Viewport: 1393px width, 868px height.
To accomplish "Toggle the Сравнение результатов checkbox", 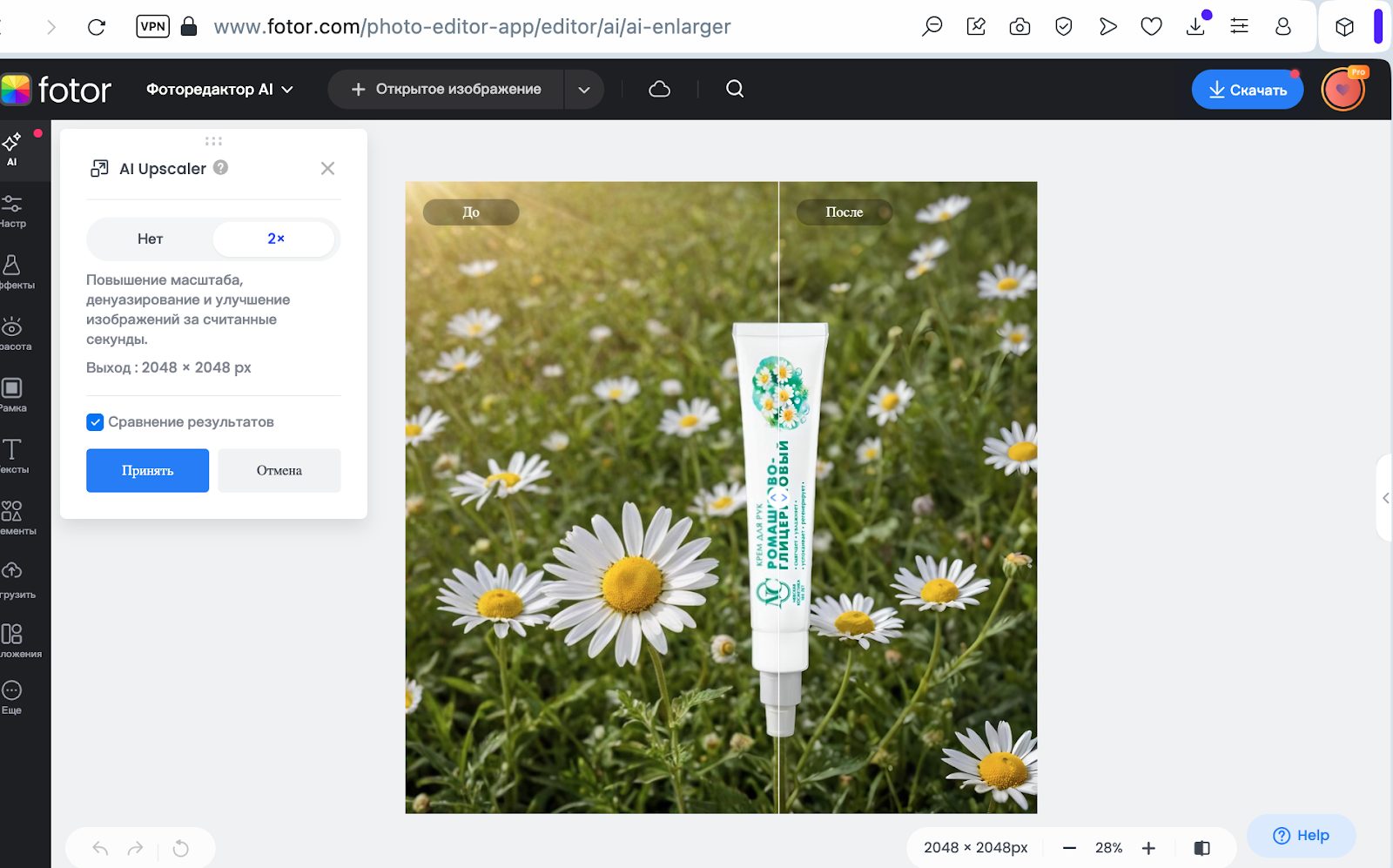I will point(95,422).
